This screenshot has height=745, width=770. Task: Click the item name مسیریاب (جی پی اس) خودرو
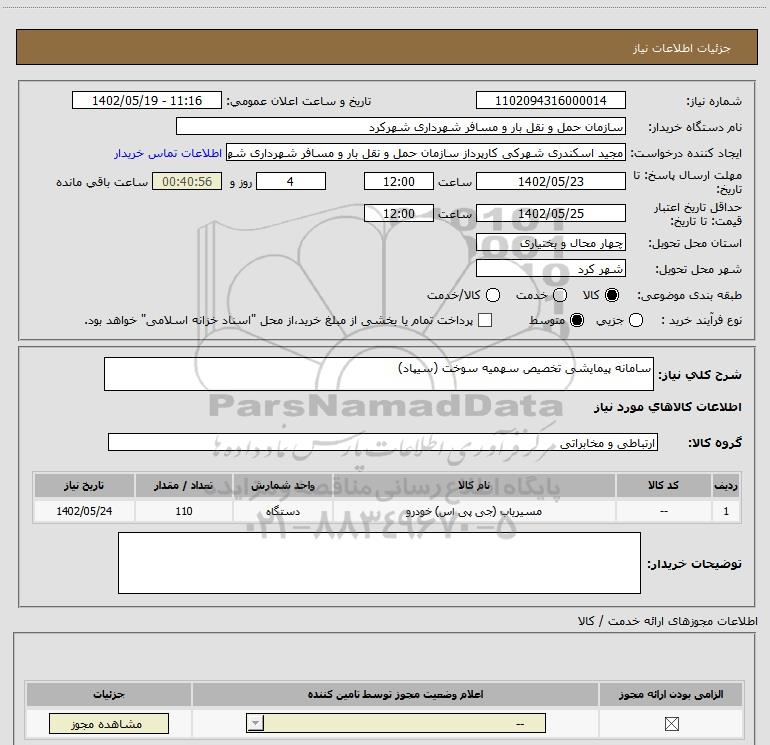pyautogui.click(x=473, y=511)
